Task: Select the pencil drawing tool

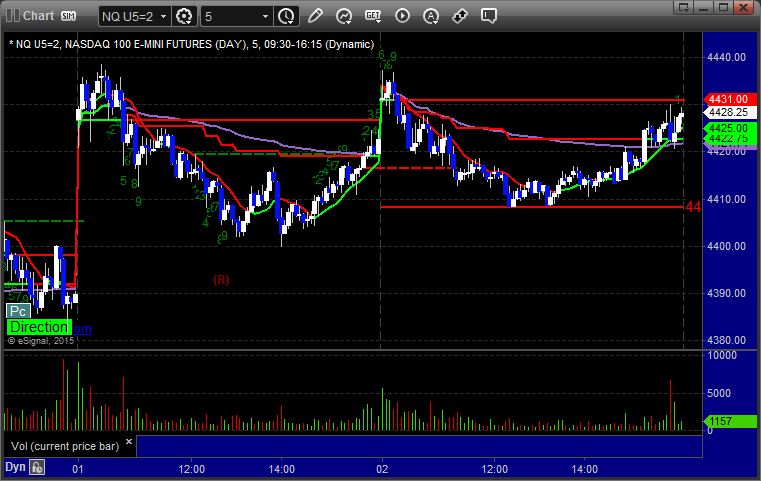Action: [x=315, y=16]
